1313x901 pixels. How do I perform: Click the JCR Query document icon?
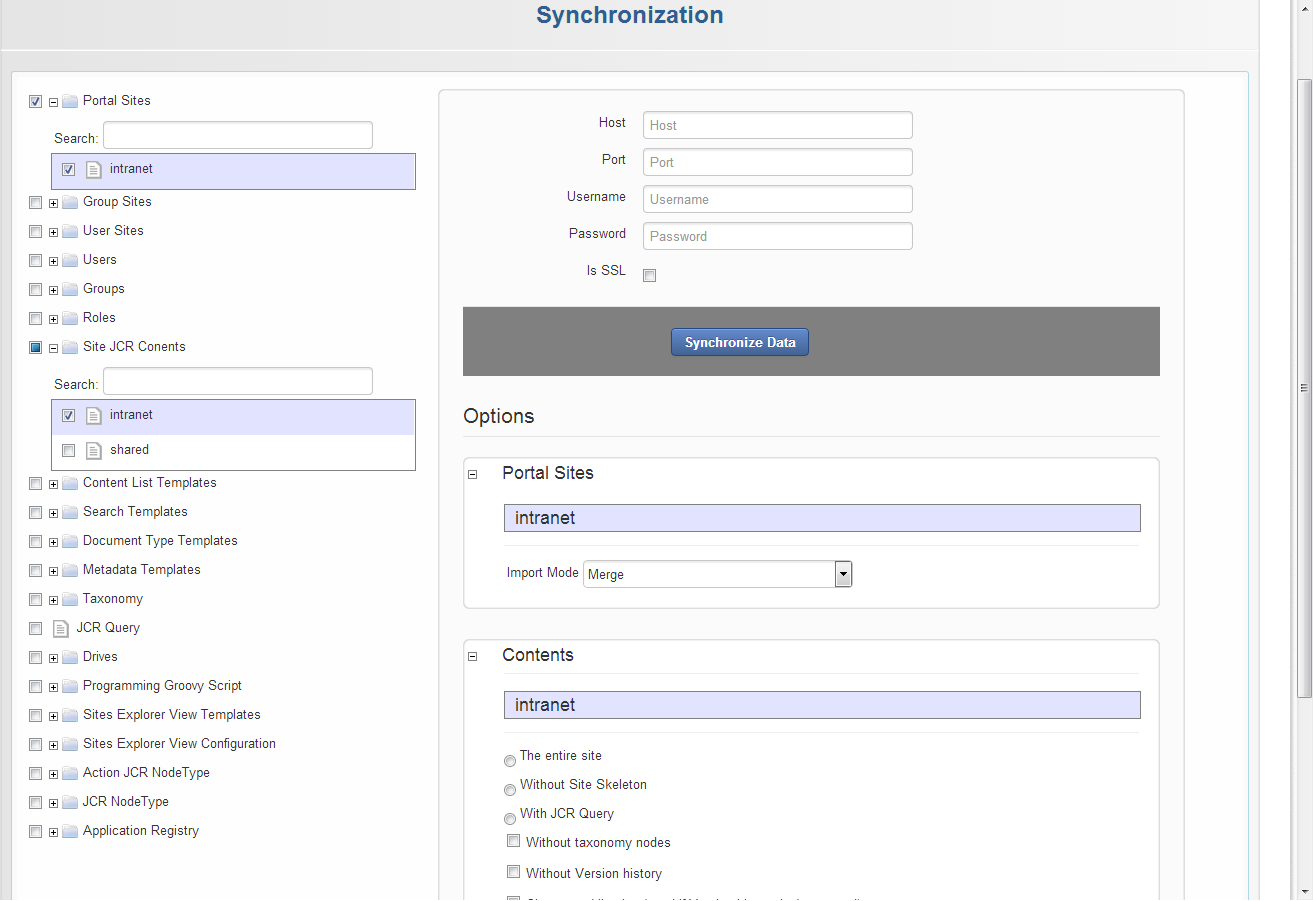pos(60,629)
